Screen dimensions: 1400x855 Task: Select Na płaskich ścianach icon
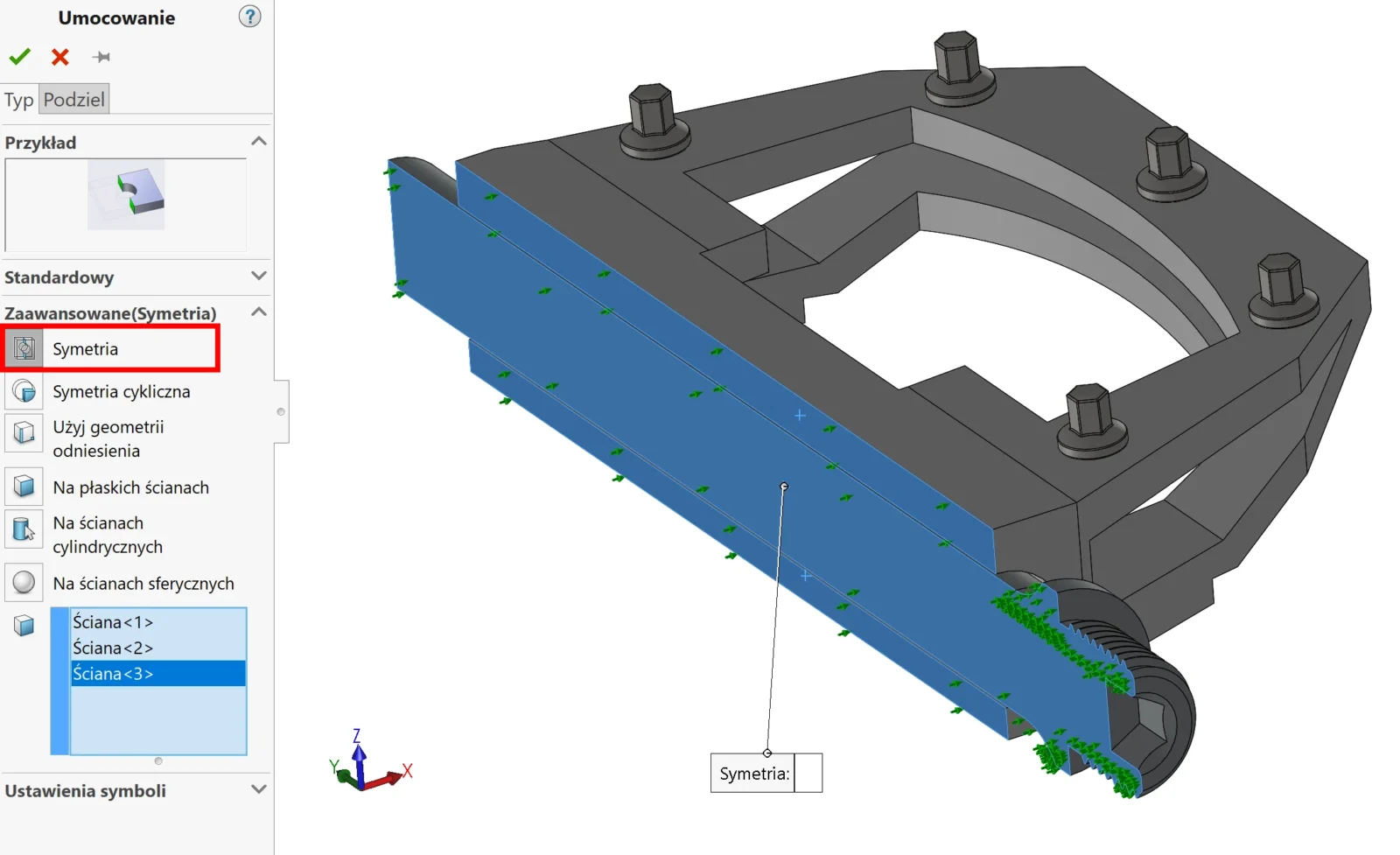point(24,487)
